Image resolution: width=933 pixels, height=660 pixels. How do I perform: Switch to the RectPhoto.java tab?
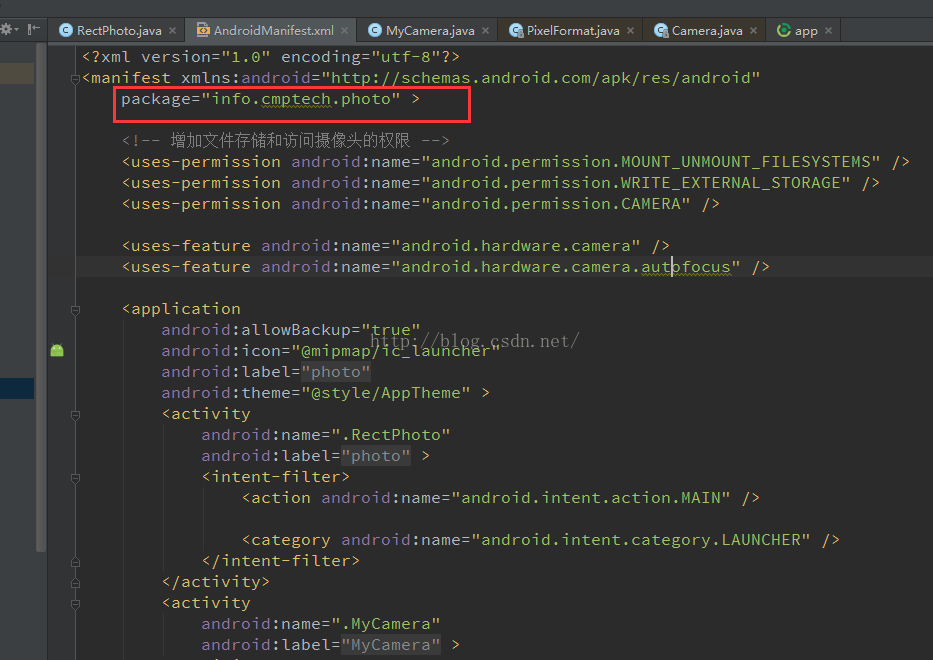click(118, 31)
